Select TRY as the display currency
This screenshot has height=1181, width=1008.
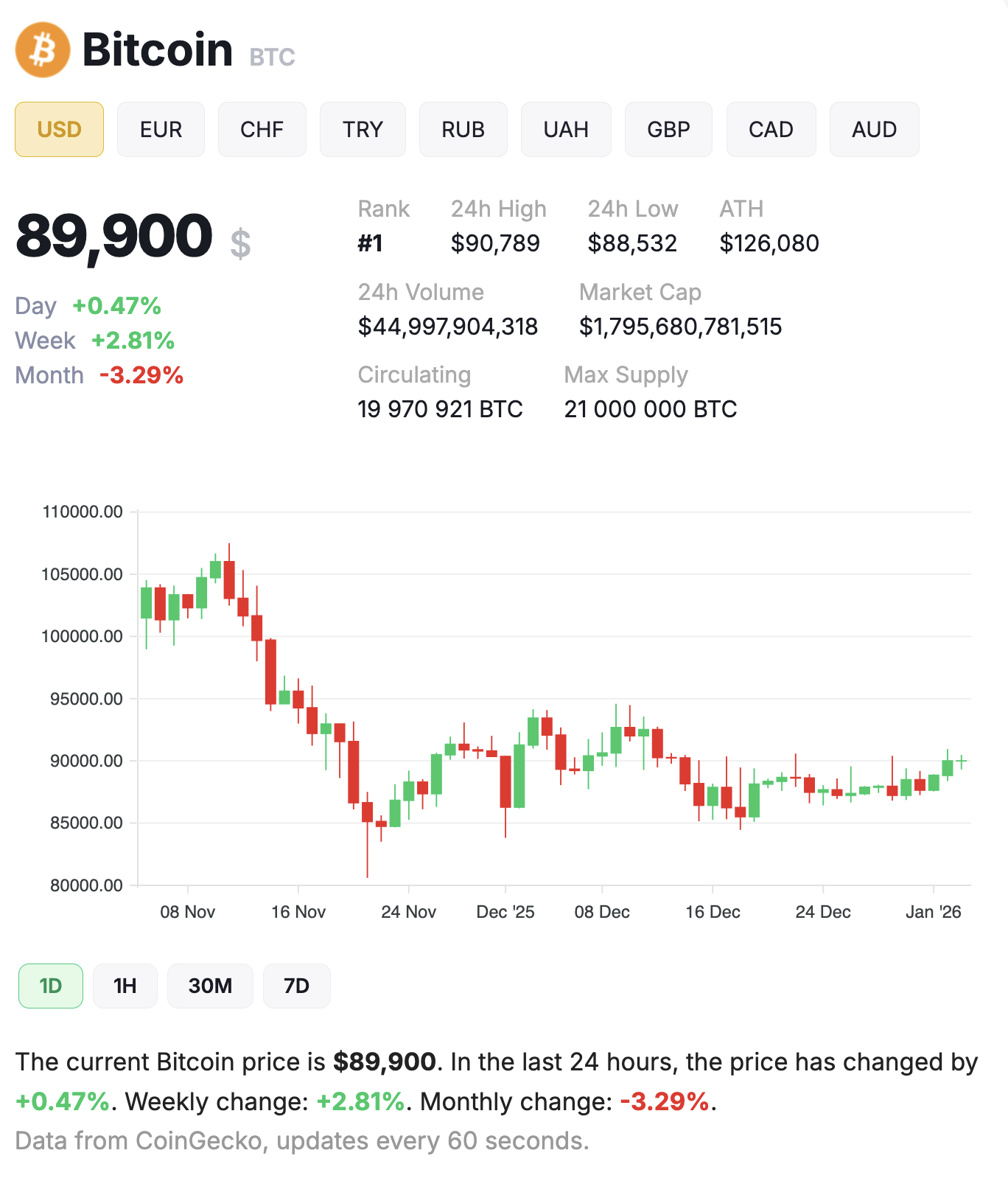pos(363,129)
